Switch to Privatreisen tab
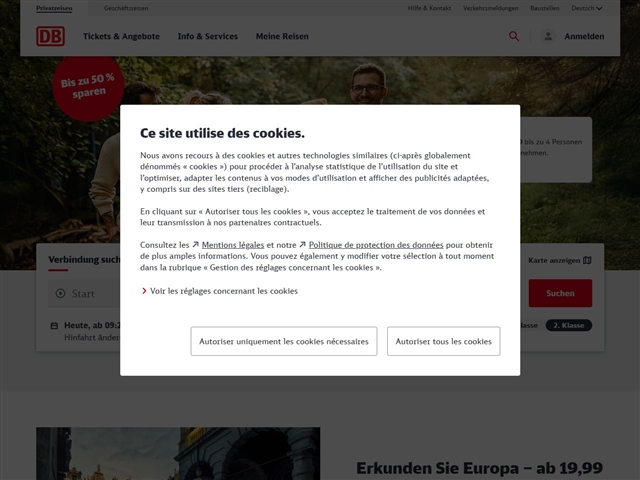 [54, 8]
